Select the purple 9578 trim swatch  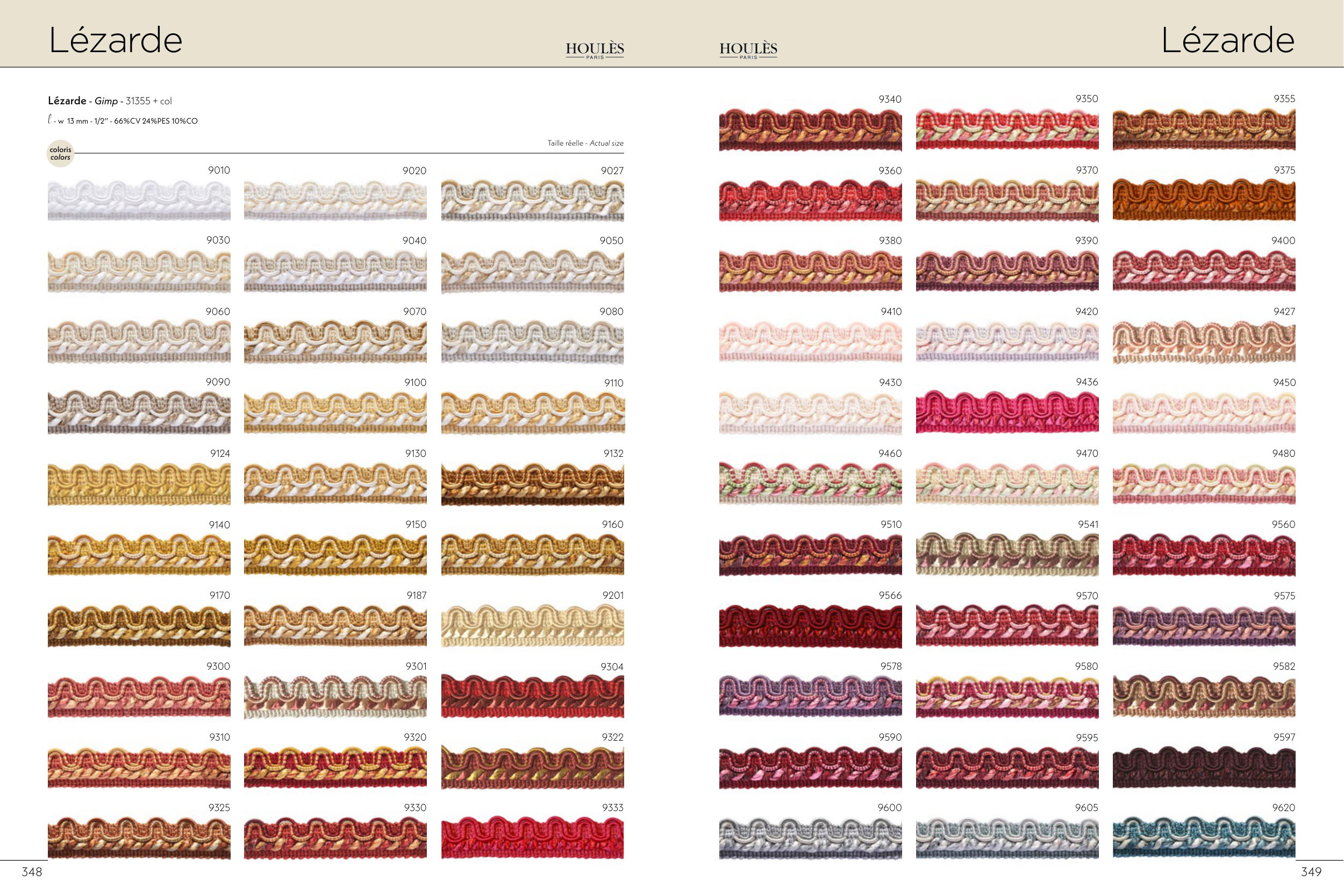pos(810,696)
